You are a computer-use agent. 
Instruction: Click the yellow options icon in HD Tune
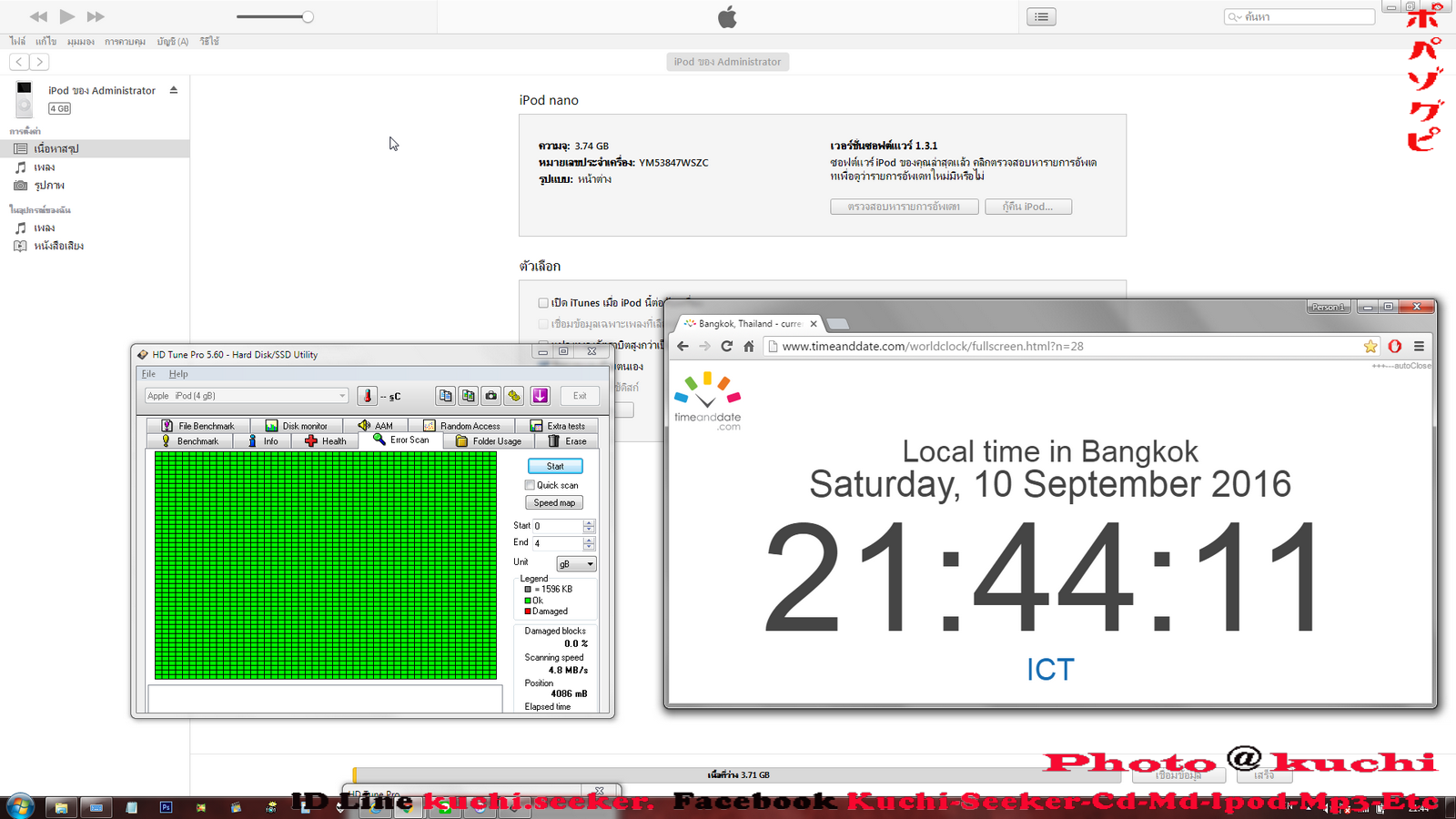tap(515, 396)
